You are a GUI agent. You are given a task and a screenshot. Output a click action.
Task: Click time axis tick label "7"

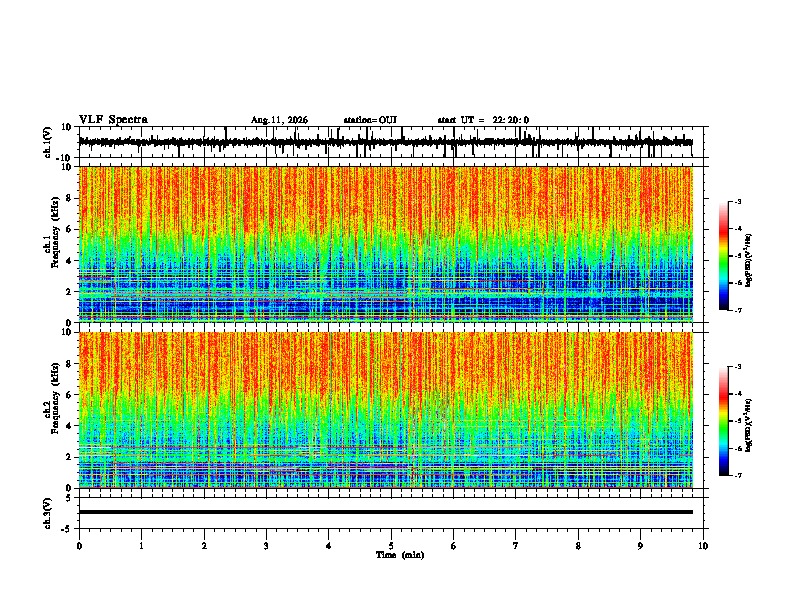pyautogui.click(x=516, y=546)
